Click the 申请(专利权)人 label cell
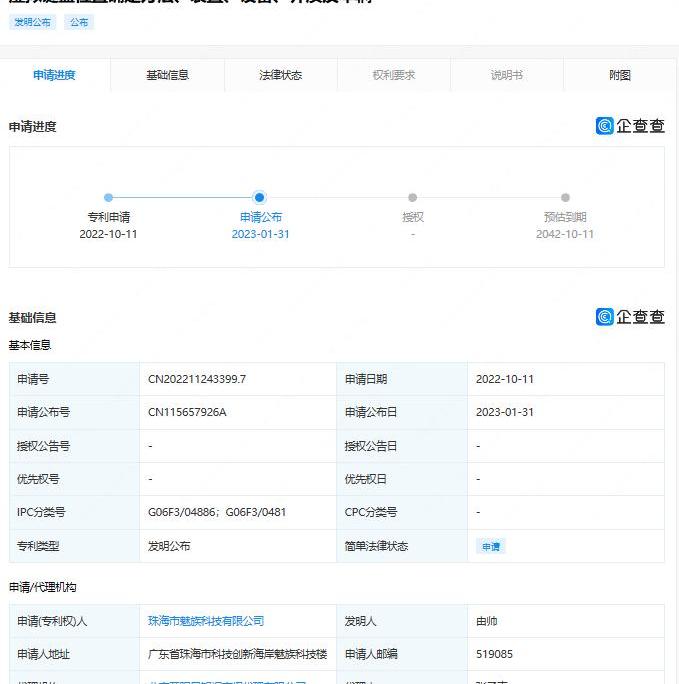Viewport: 679px width, 684px height. (74, 621)
